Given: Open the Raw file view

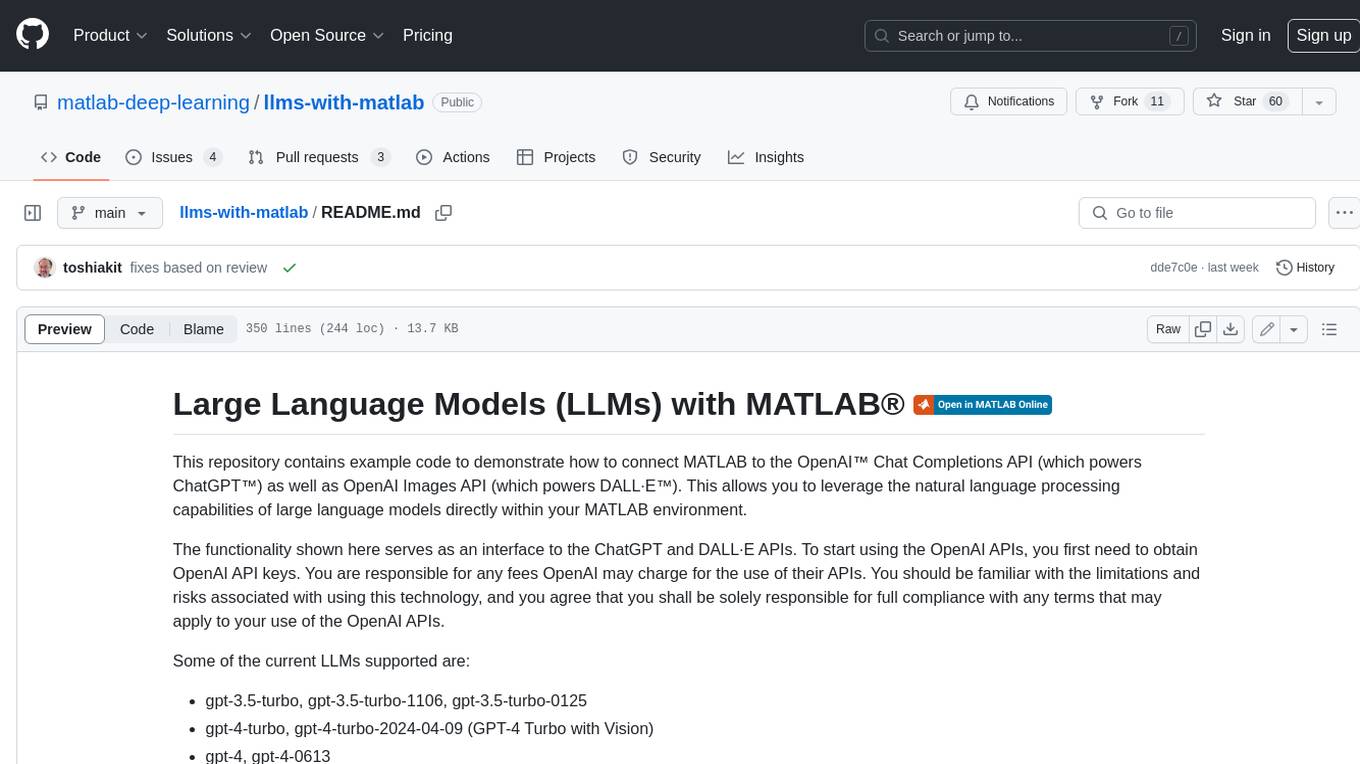Looking at the screenshot, I should click(x=1168, y=329).
